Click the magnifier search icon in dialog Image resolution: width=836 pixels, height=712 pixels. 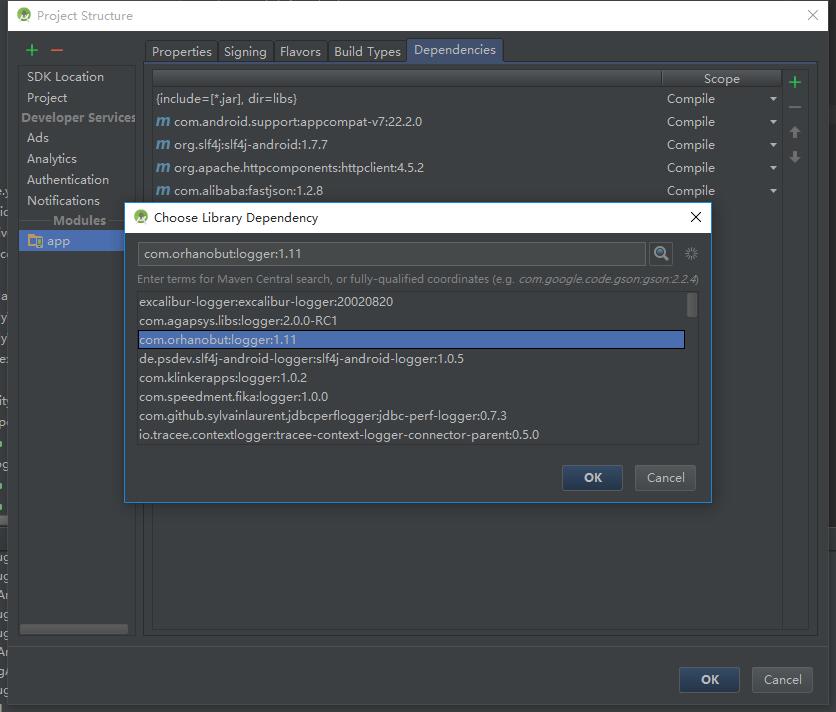click(661, 254)
